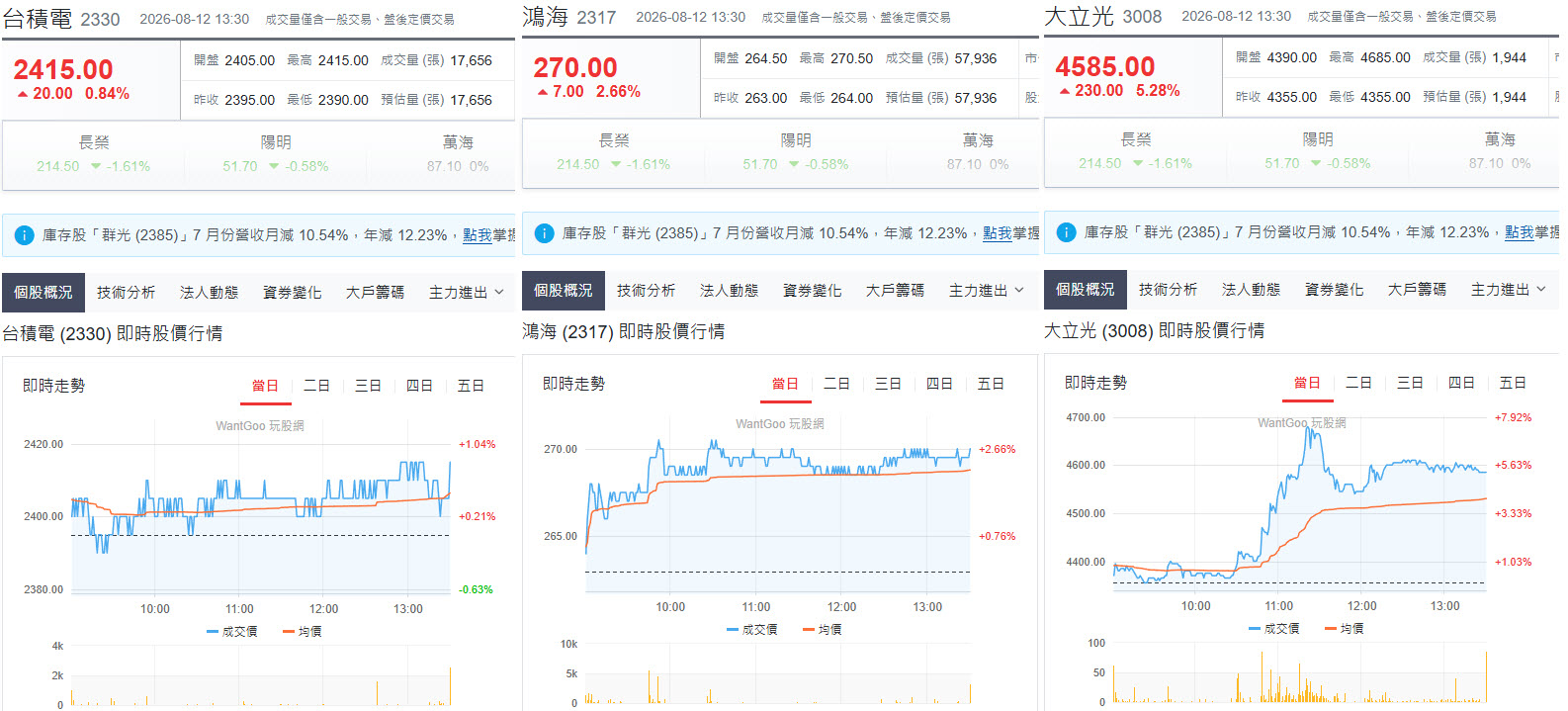Select 個股概況 tab in 鴻海 panel
This screenshot has width=1568, height=711.
coord(563,291)
